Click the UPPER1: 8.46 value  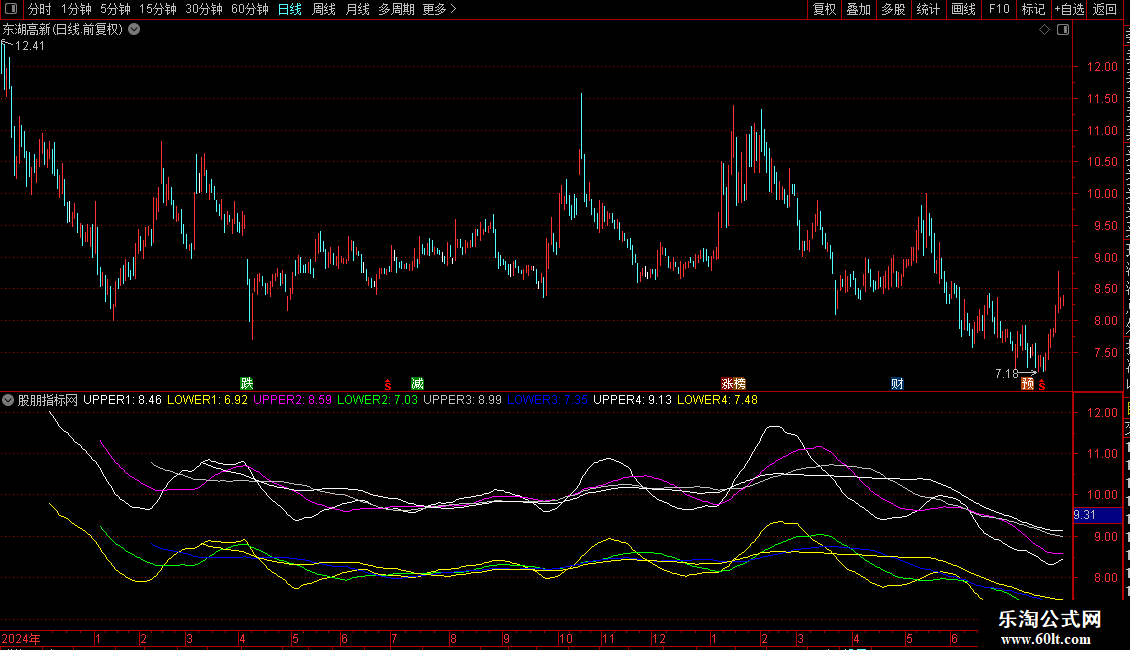coord(123,400)
